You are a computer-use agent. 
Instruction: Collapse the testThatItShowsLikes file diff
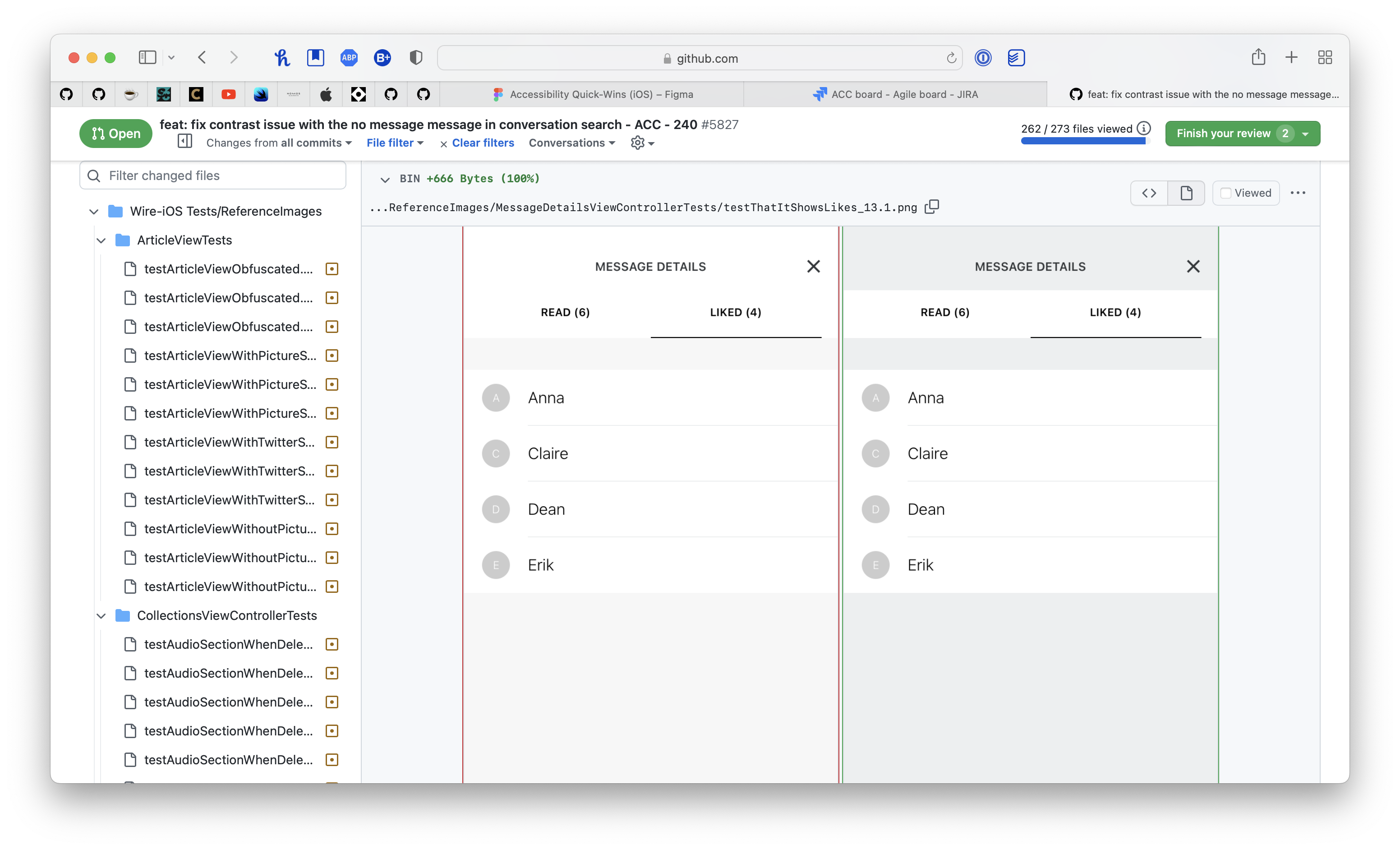tap(385, 180)
